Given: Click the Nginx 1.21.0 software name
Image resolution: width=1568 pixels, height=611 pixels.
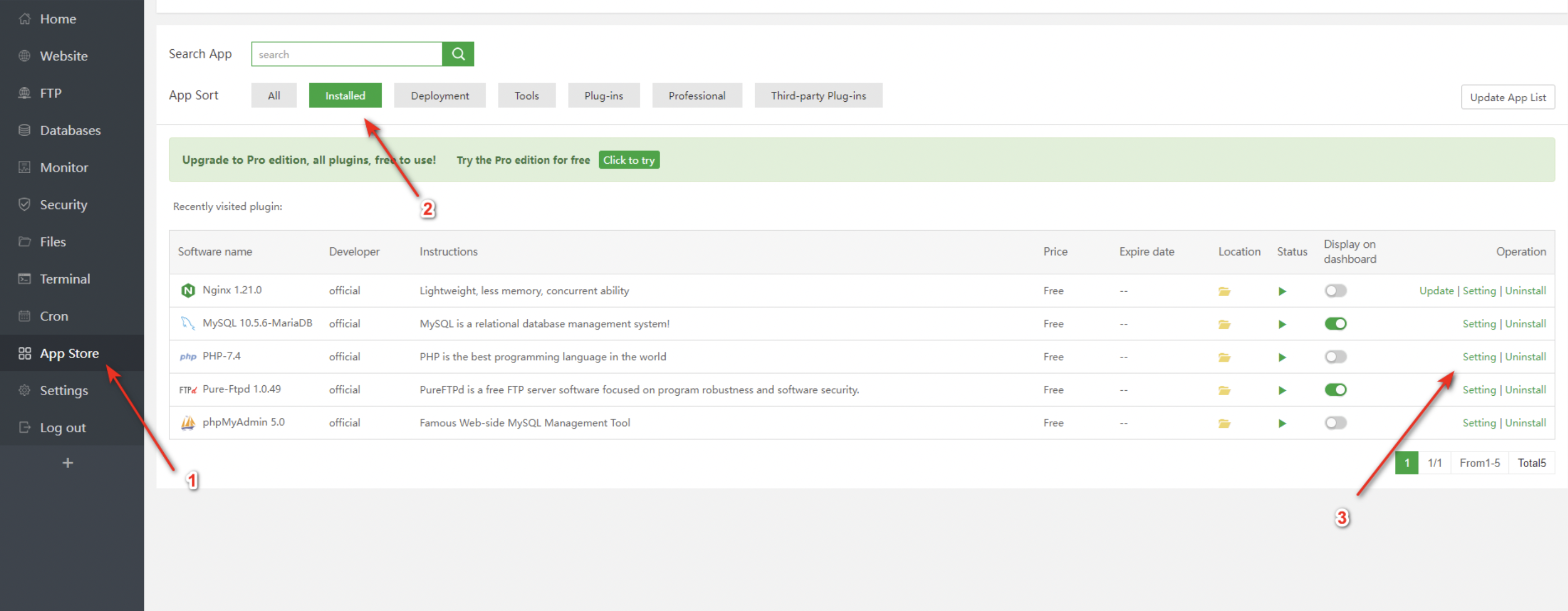Looking at the screenshot, I should pos(232,290).
